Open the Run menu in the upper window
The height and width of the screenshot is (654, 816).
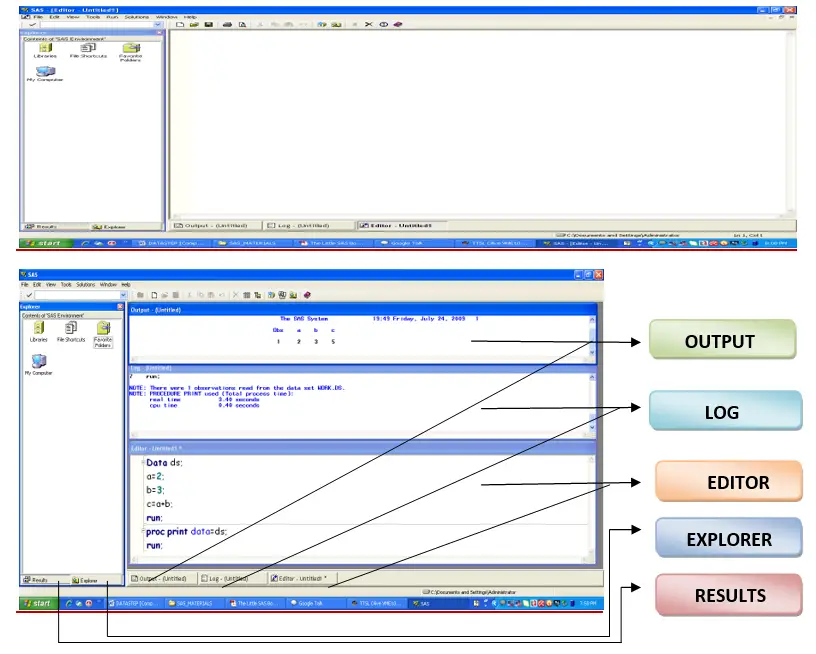pos(111,17)
